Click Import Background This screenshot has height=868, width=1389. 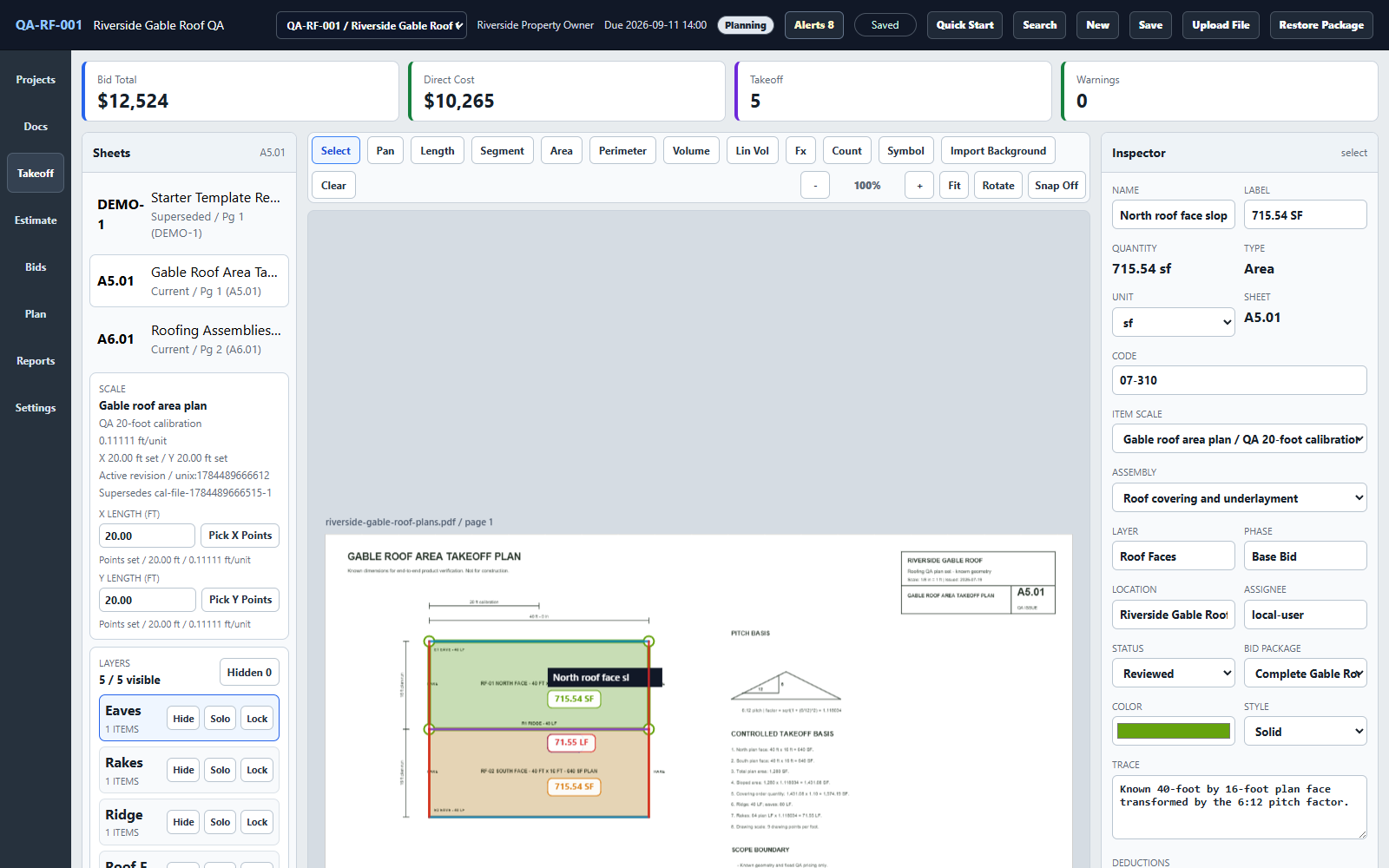998,151
